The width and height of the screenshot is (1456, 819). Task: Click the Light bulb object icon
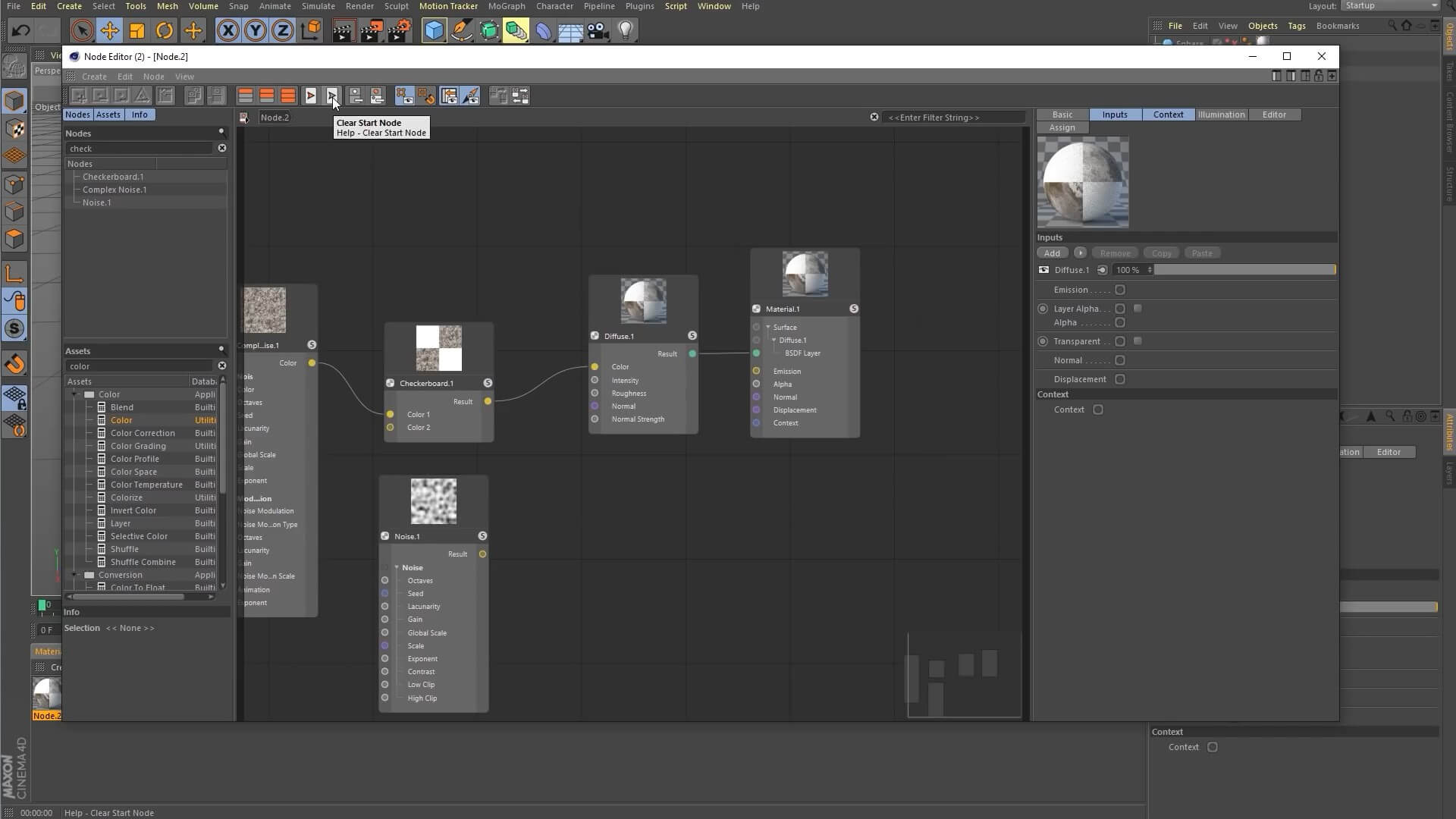(626, 31)
